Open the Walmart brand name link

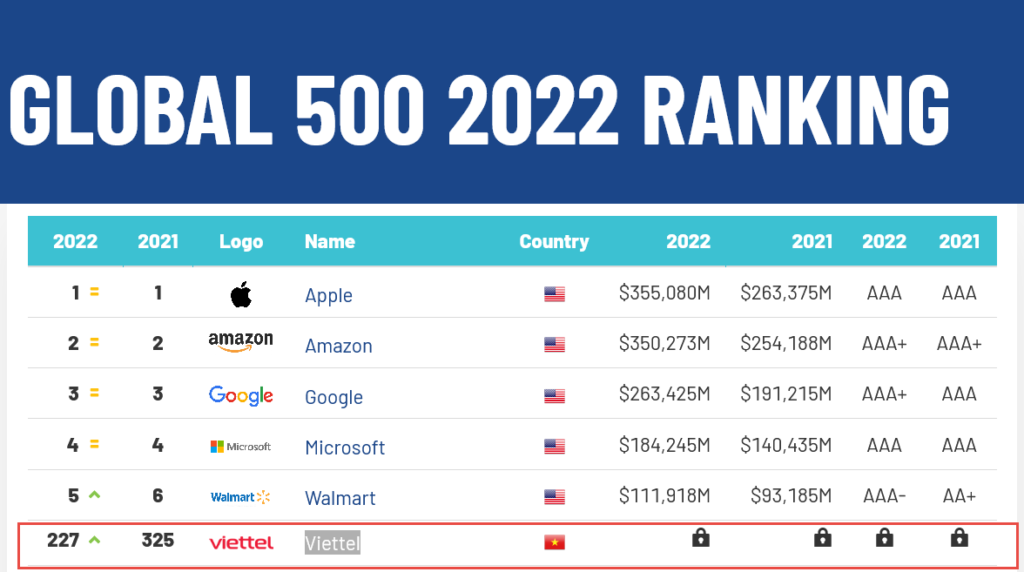pos(340,498)
